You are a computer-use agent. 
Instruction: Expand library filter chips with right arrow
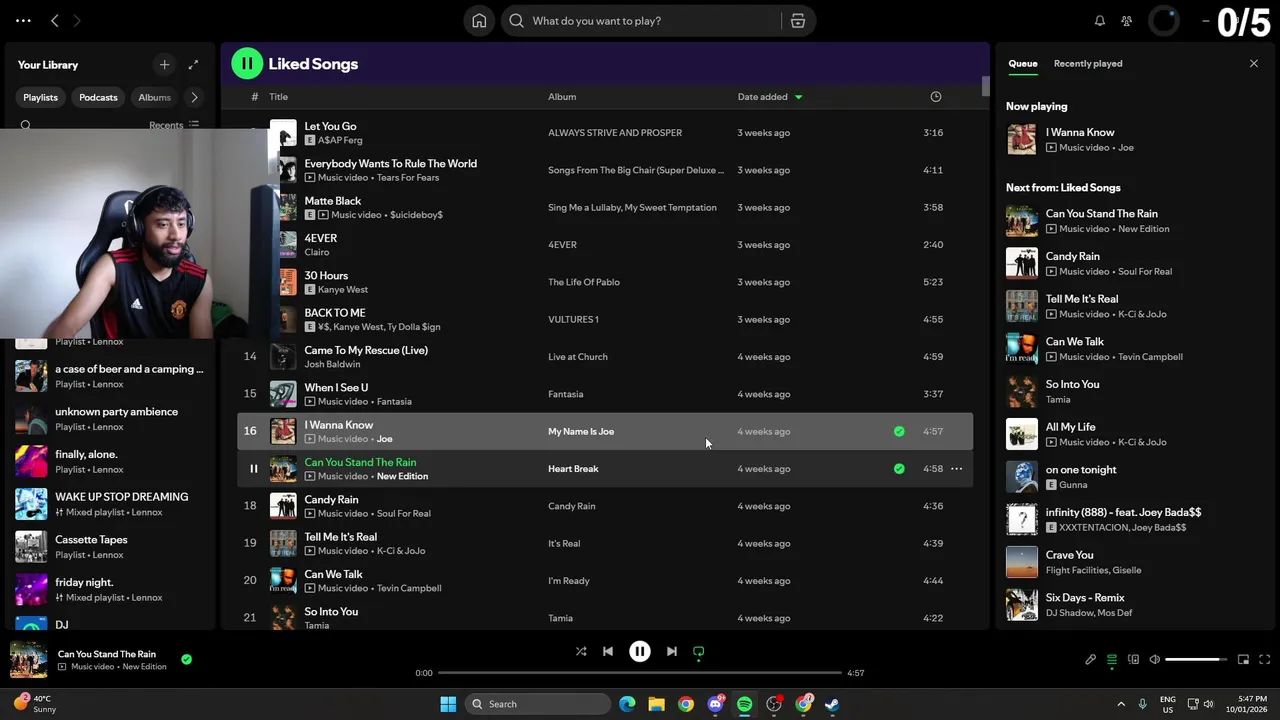(x=194, y=97)
